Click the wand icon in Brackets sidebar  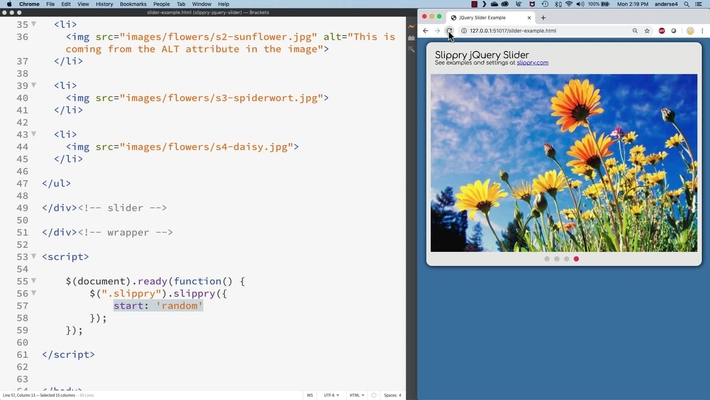point(411,48)
